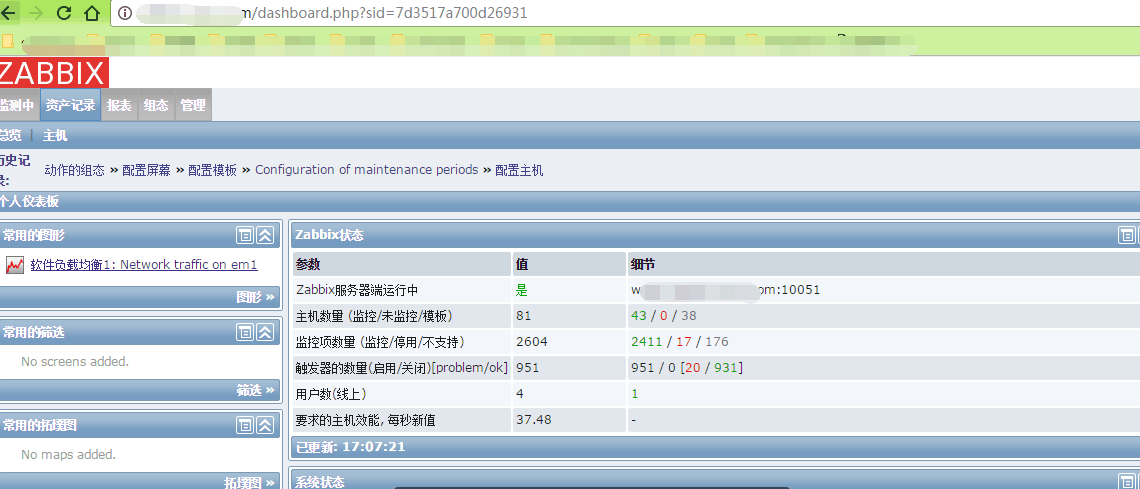Collapse the 常用的图形 panel
The width and height of the screenshot is (1140, 489).
(265, 235)
